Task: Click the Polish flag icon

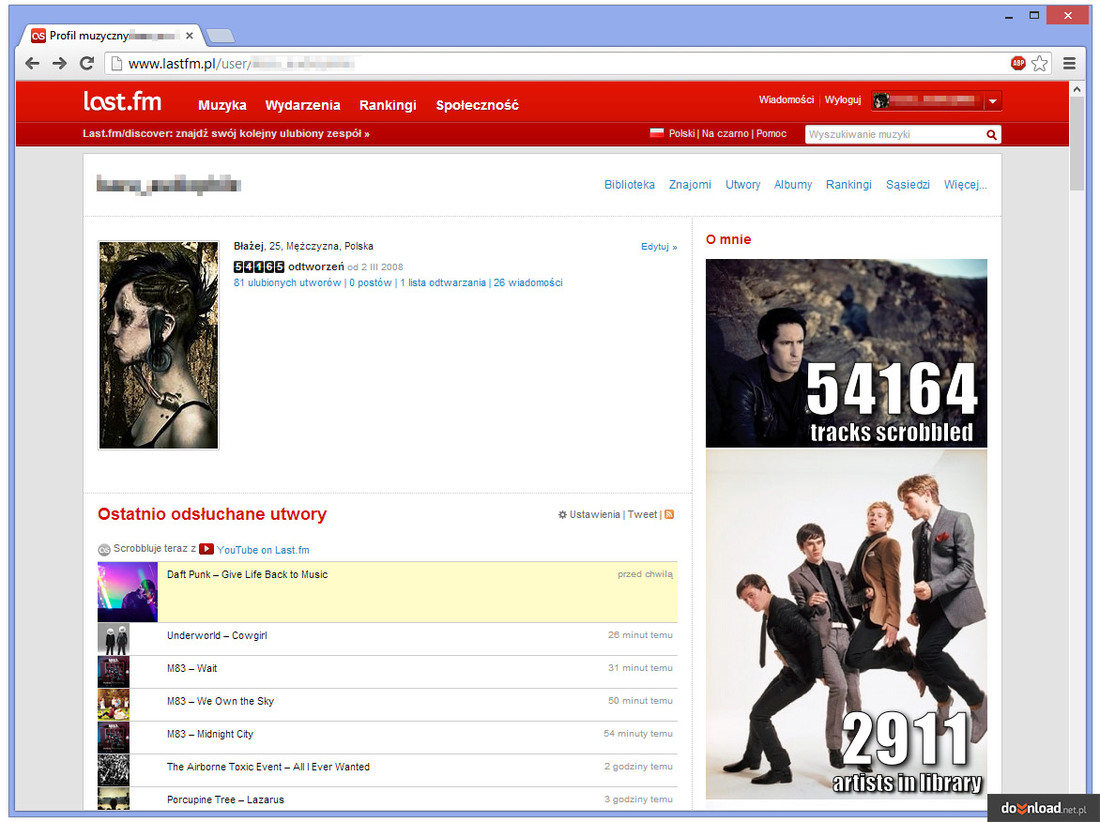Action: [x=657, y=133]
